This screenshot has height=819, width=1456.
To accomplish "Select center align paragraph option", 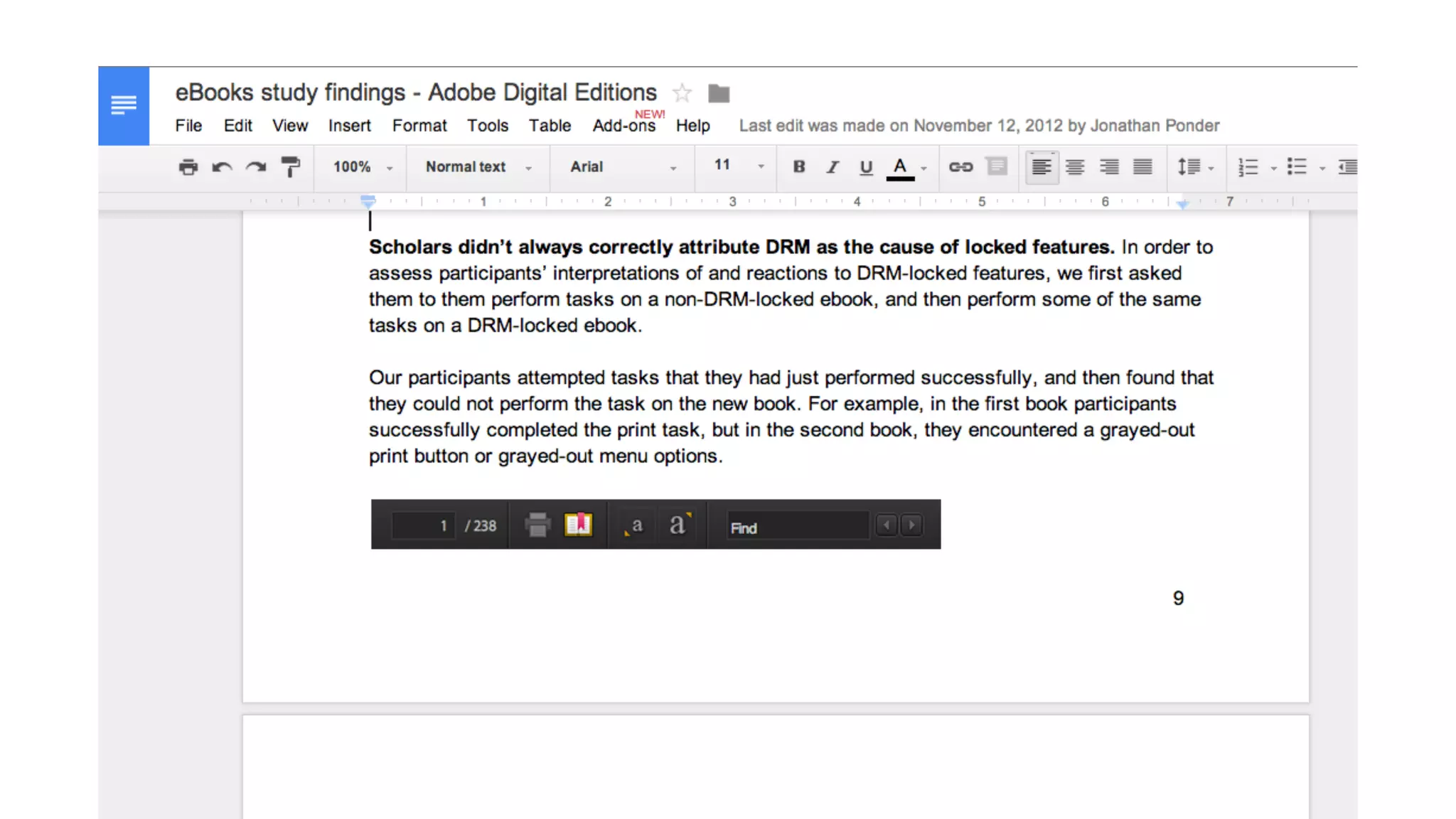I will (x=1075, y=167).
